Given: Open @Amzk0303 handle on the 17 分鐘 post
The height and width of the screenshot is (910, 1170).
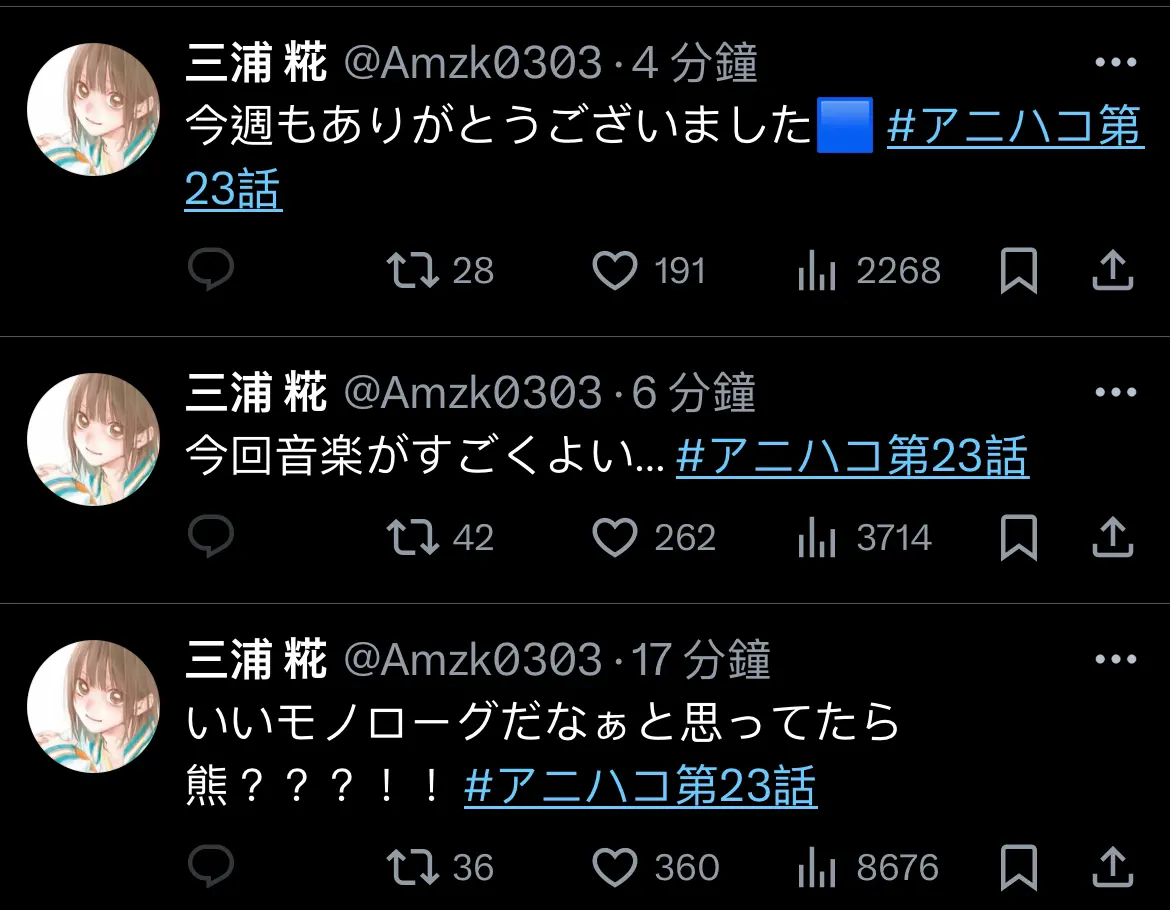Looking at the screenshot, I should coord(472,659).
